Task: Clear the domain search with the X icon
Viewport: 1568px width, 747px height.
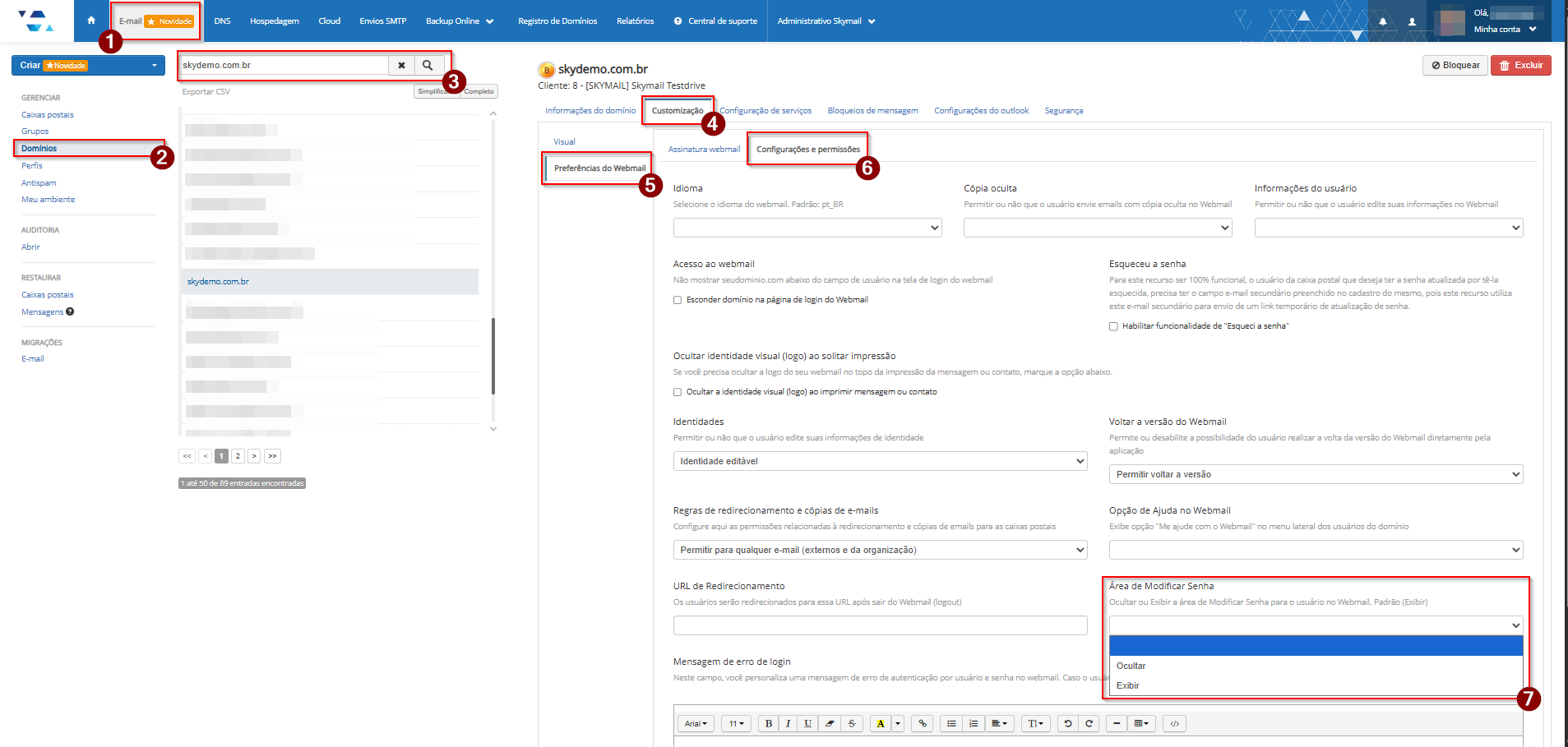Action: point(401,65)
